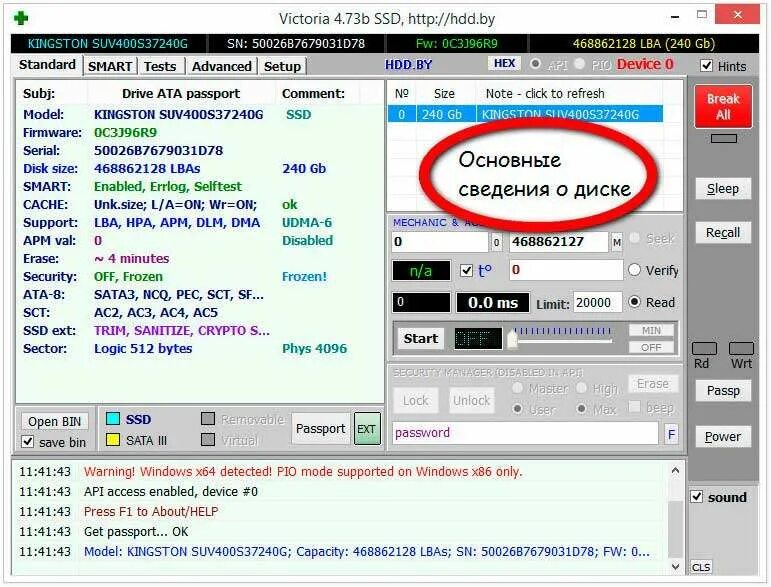Screen dimensions: 771x587
Task: Click the start LBA field showing 0
Action: [x=439, y=242]
